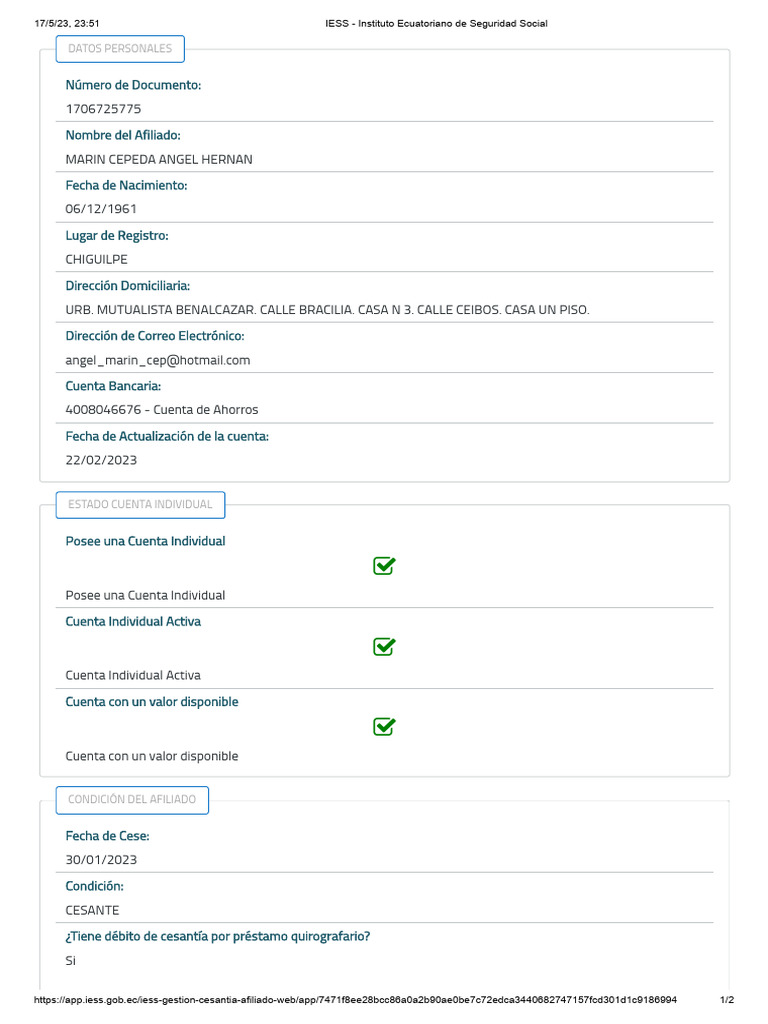The image size is (768, 1024).
Task: Click the Cuenta con un valor disponible checkmark
Action: pyautogui.click(x=384, y=726)
